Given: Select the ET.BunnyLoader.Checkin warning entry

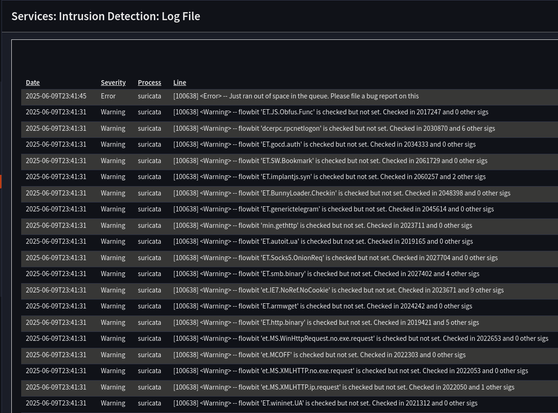Looking at the screenshot, I should point(289,193).
